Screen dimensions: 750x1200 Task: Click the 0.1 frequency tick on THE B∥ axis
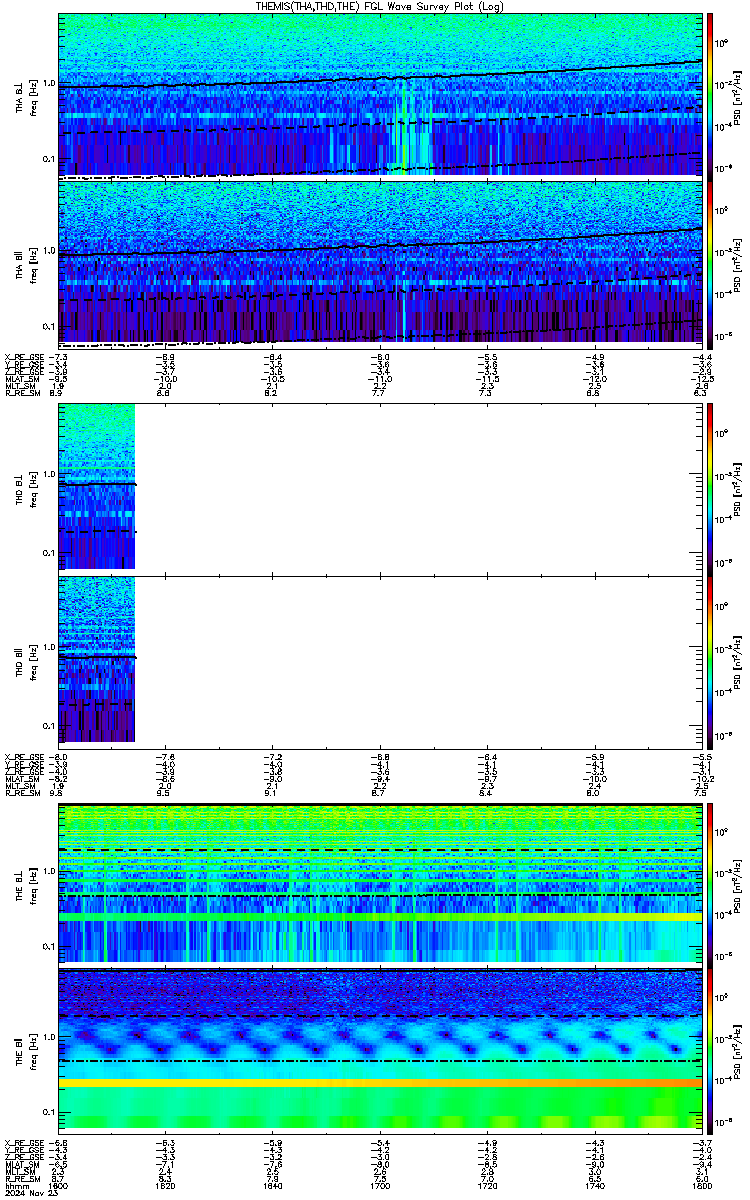[x=49, y=1112]
